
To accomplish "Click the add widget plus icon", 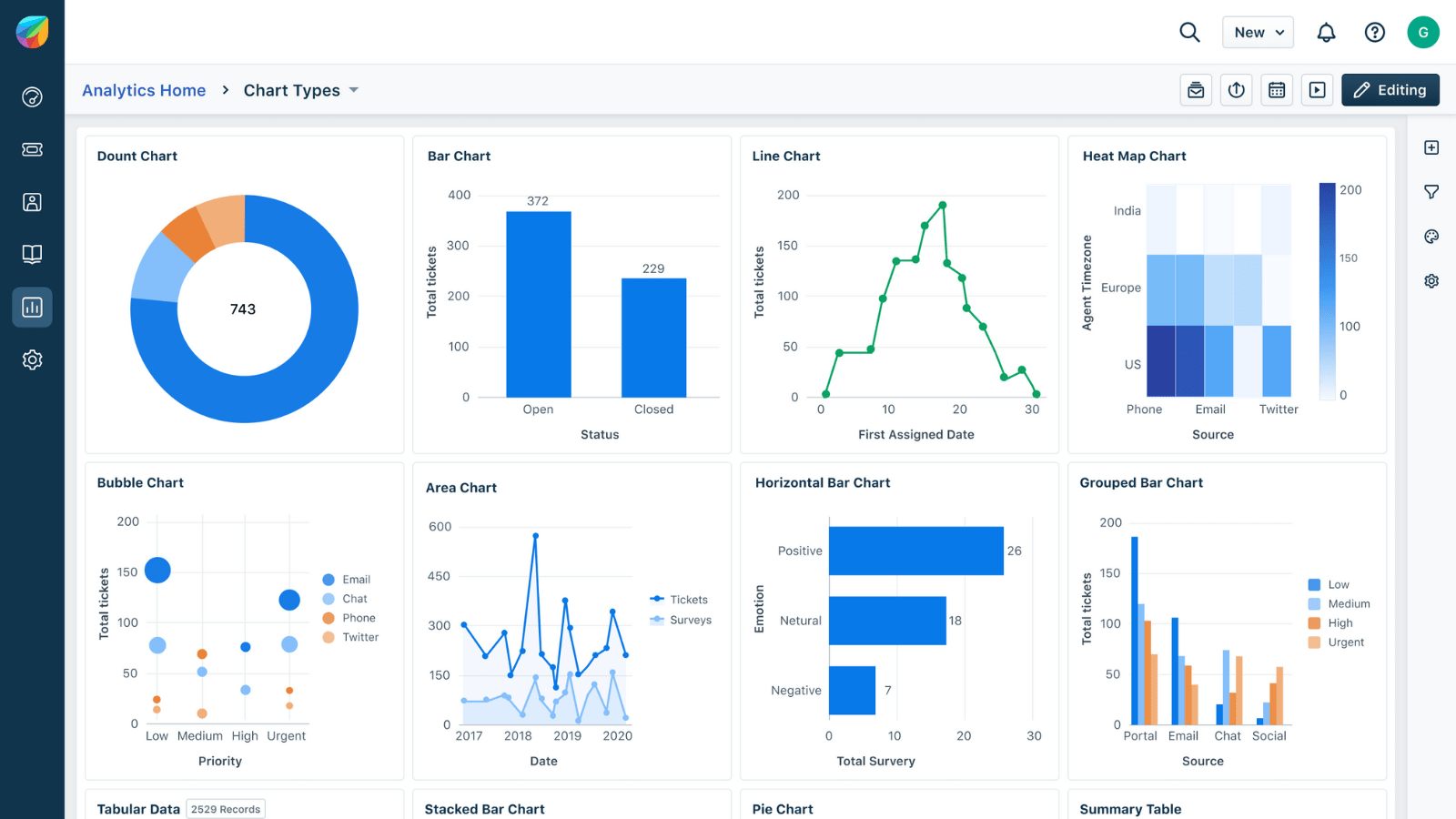I will 1431,147.
